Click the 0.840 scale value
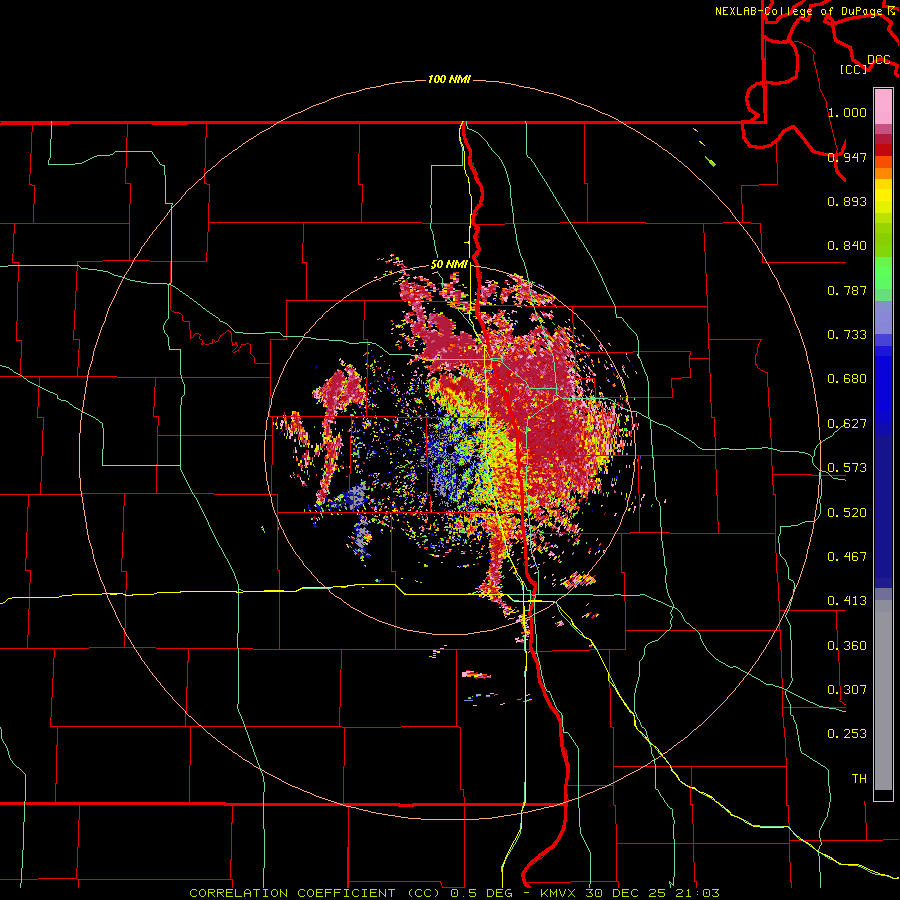900x900 pixels. [847, 246]
